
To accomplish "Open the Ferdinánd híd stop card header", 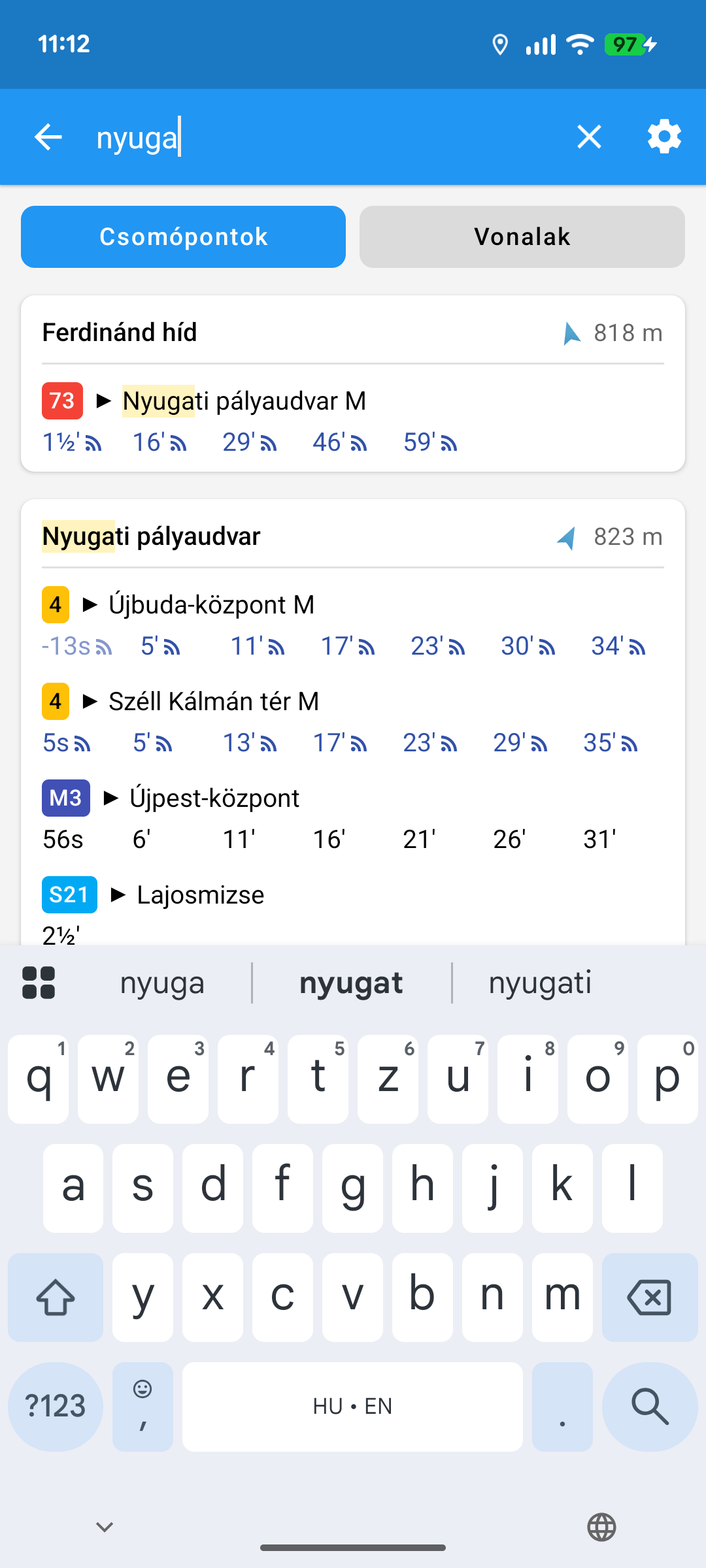I will point(120,333).
